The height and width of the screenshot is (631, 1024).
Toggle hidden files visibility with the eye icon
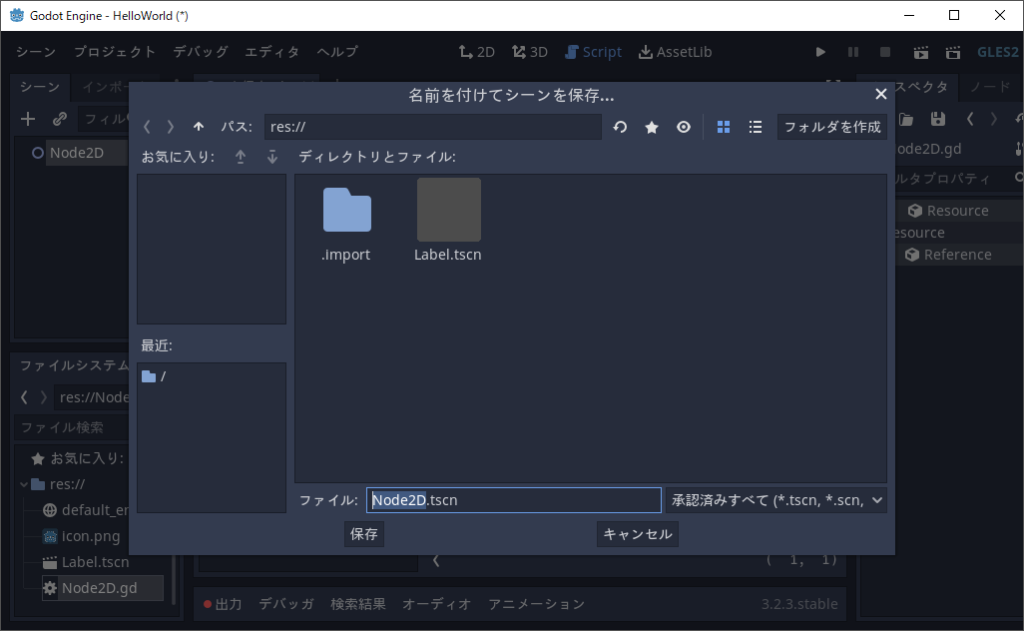point(683,127)
